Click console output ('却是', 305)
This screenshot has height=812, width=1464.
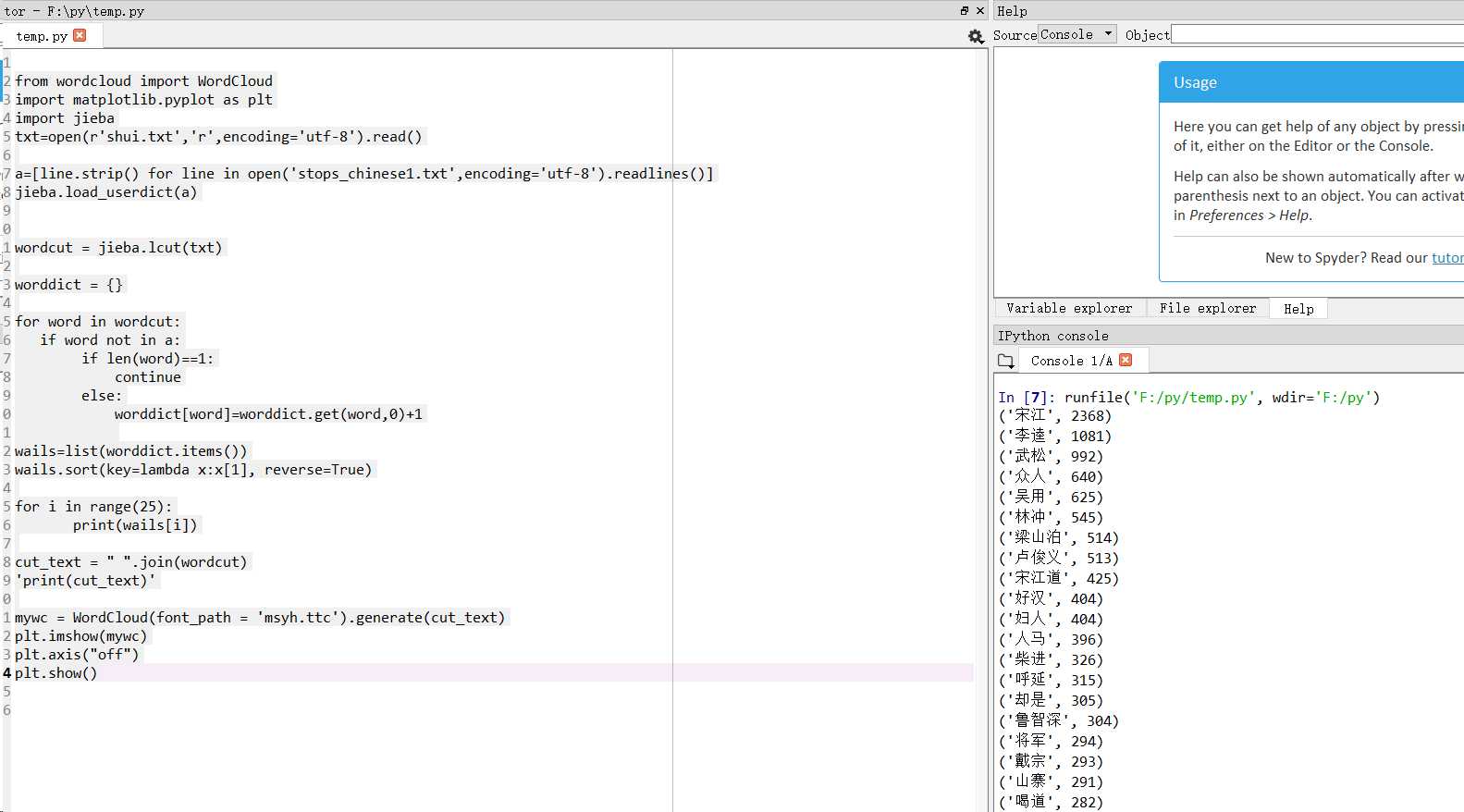click(1051, 701)
